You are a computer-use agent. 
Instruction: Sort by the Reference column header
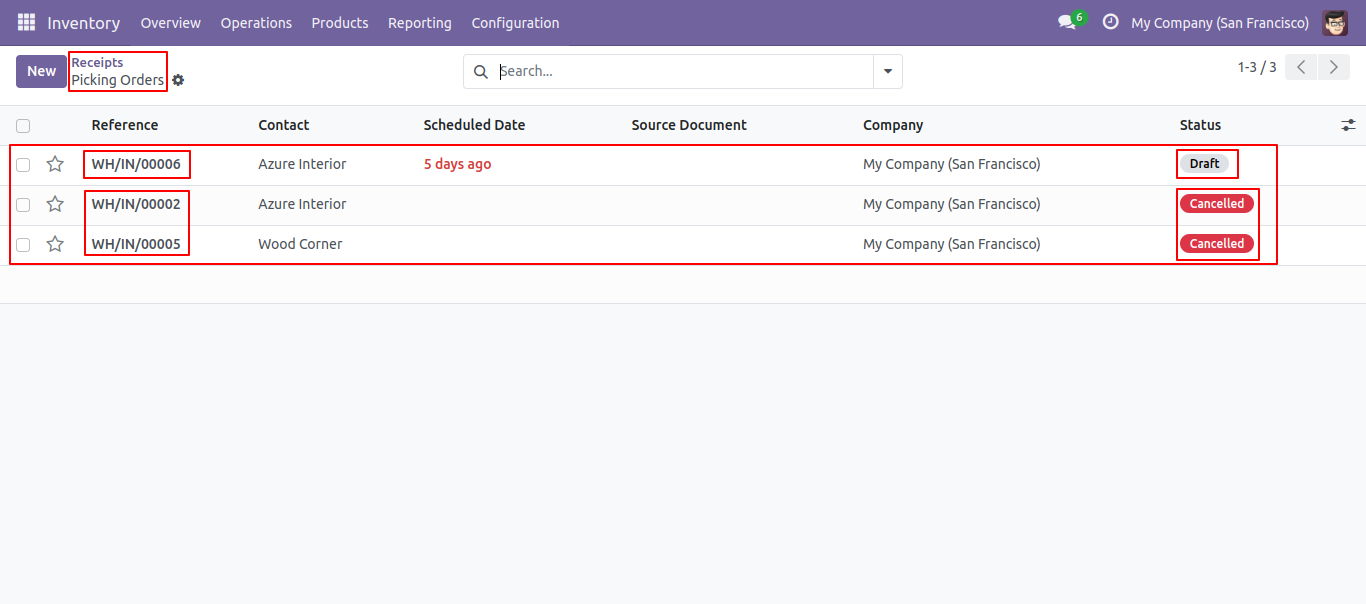coord(125,125)
